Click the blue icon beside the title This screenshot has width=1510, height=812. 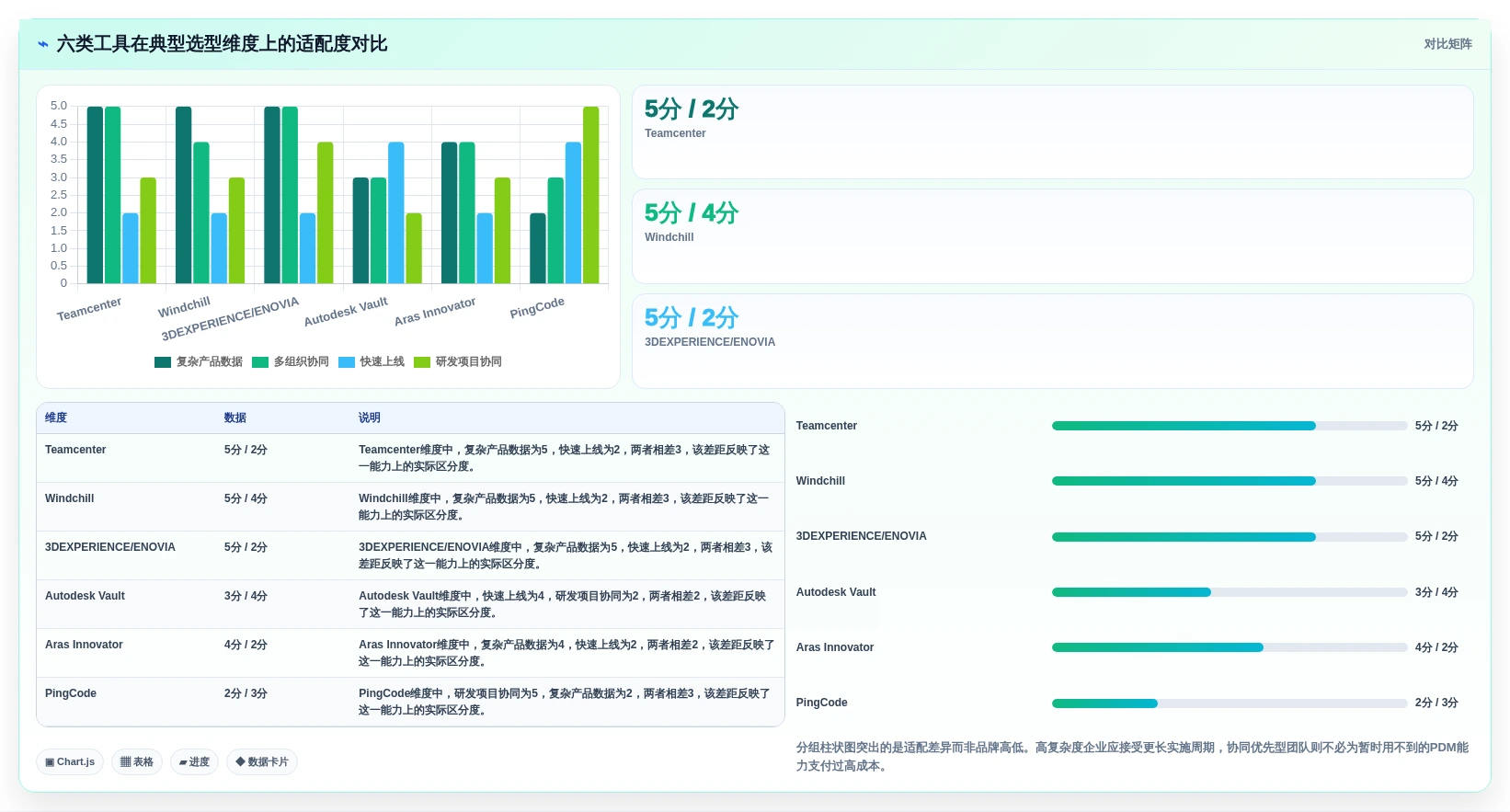pyautogui.click(x=43, y=44)
